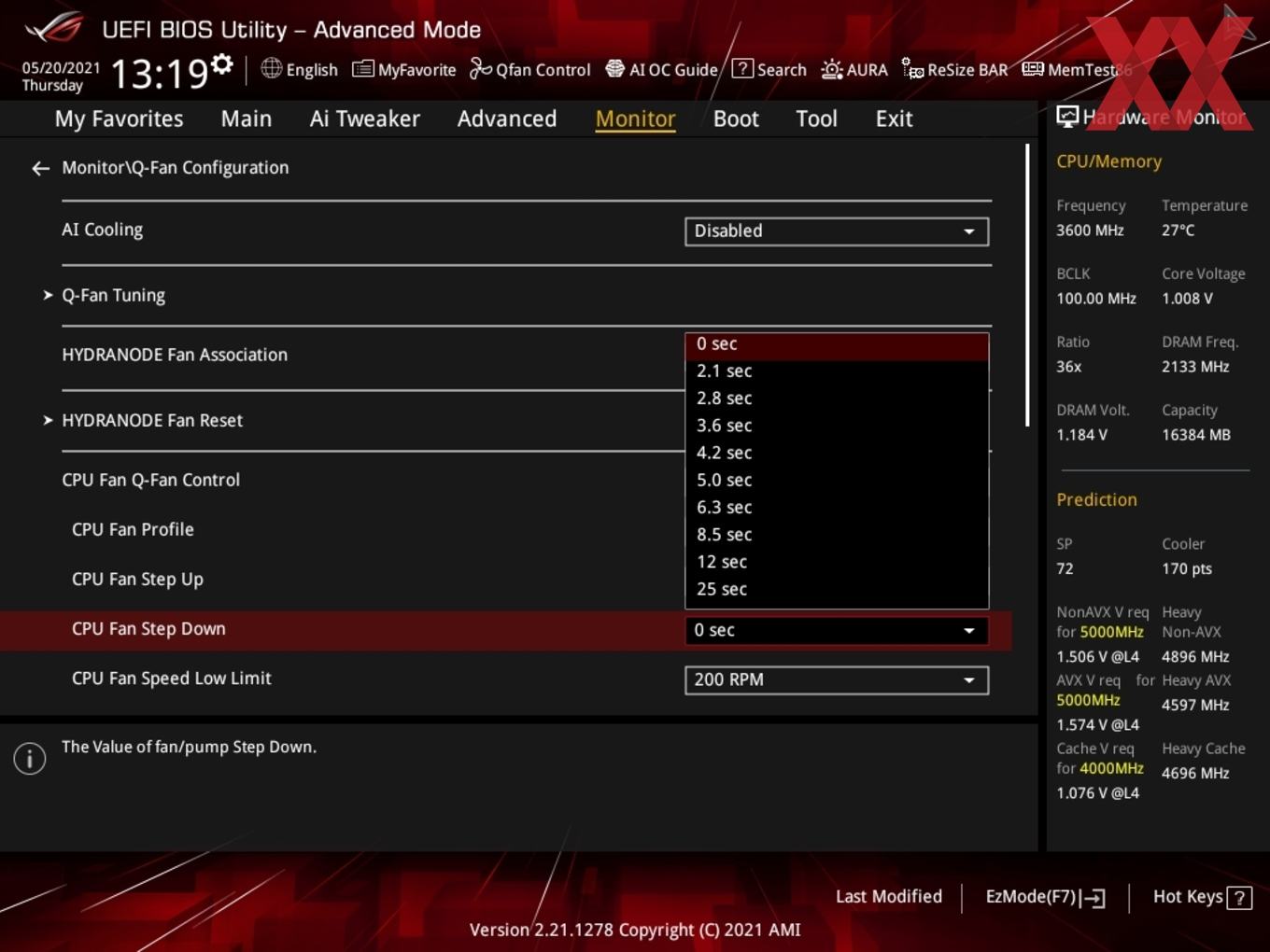Viewport: 1270px width, 952px height.
Task: Select CPU Fan Step Up row
Action: [138, 580]
